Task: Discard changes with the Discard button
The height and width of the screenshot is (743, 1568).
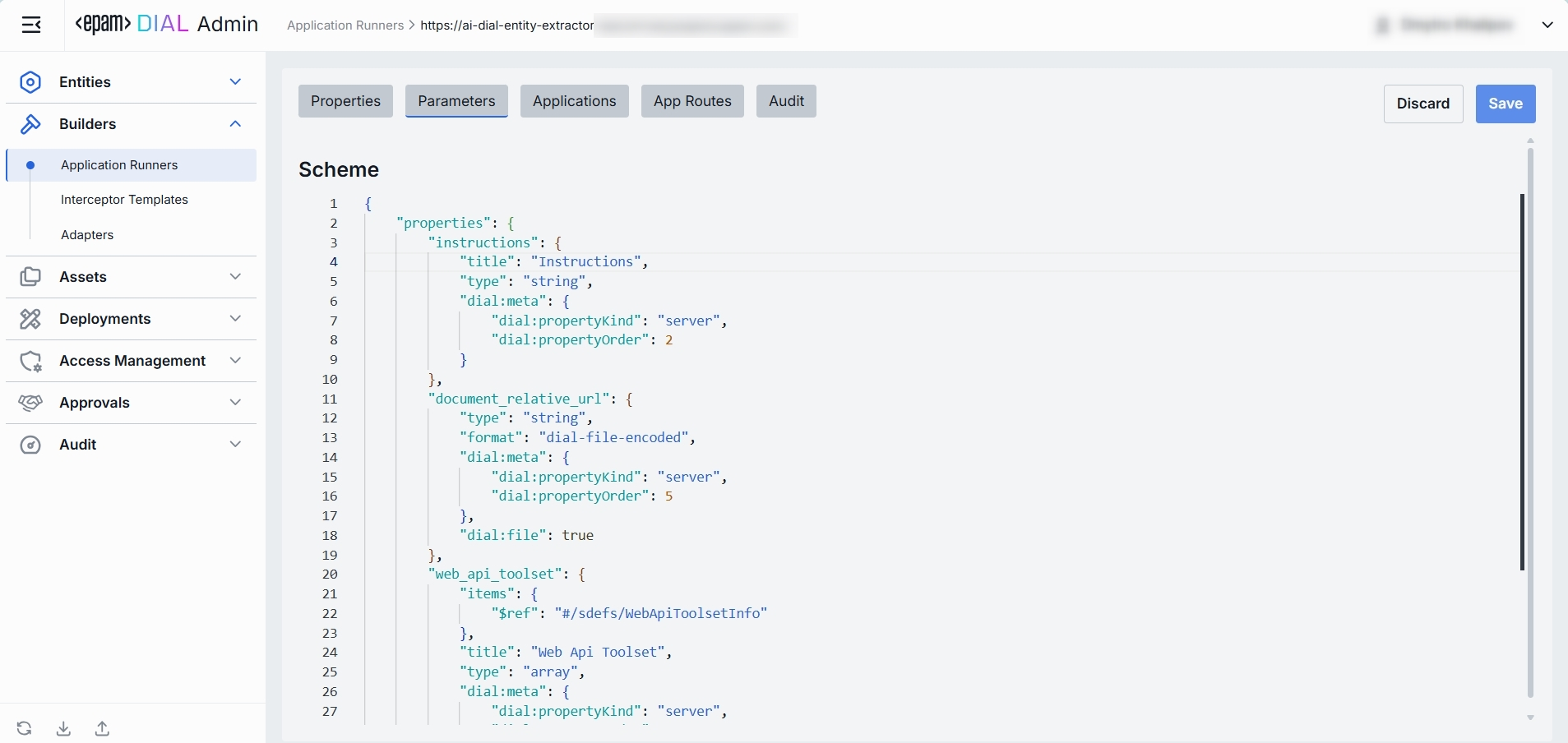Action: 1422,104
